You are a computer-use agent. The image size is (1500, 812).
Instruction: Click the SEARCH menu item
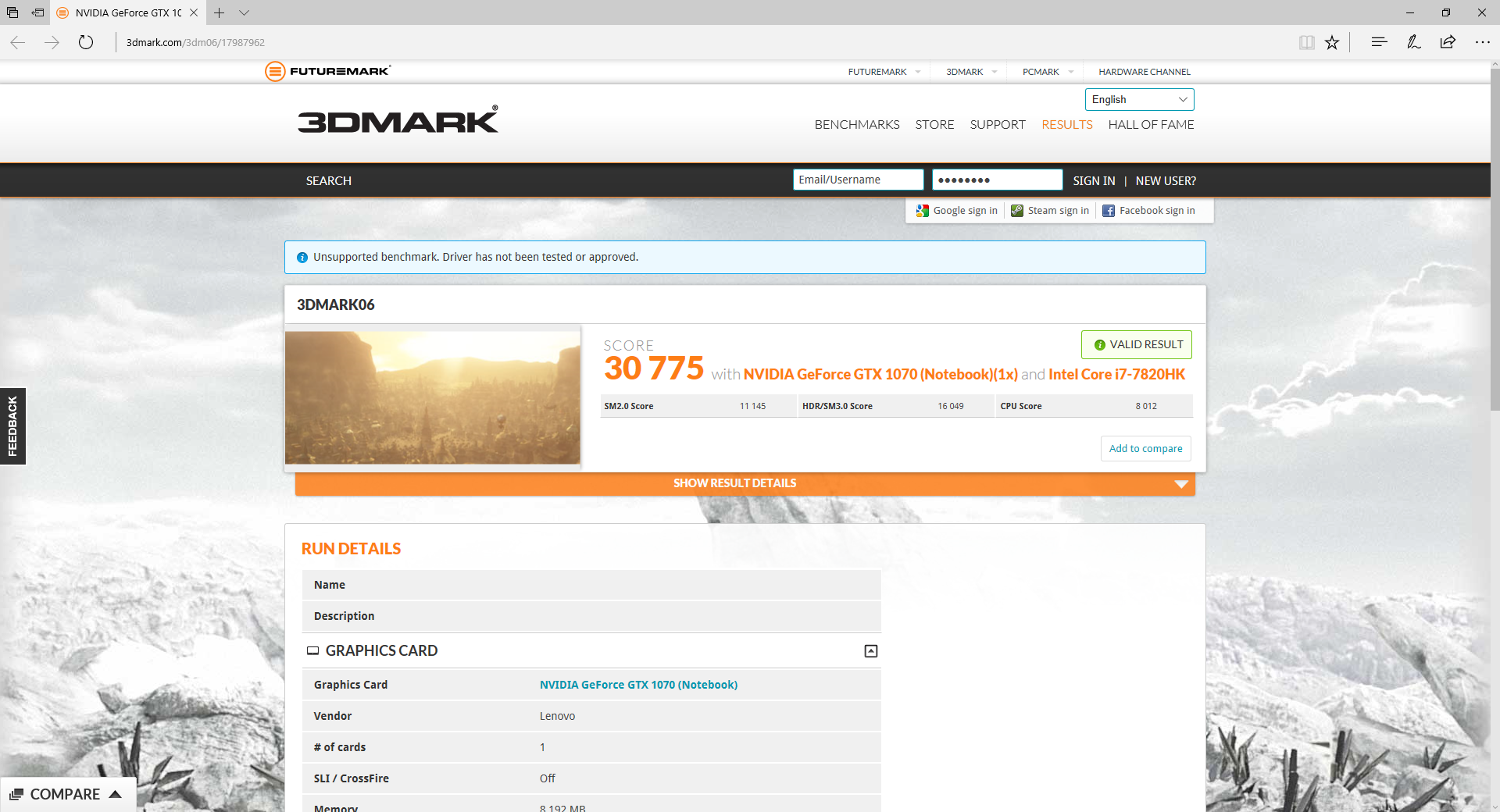pyautogui.click(x=329, y=180)
